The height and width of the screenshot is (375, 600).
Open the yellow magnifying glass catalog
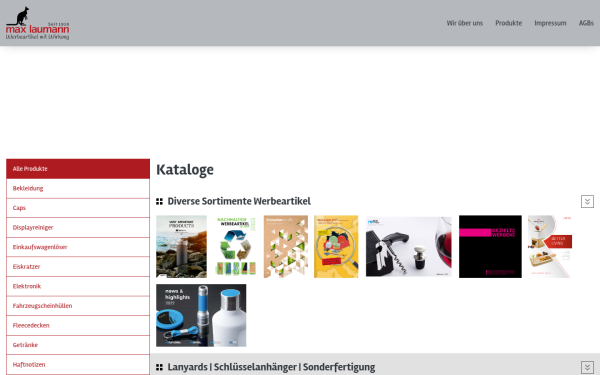coord(336,246)
